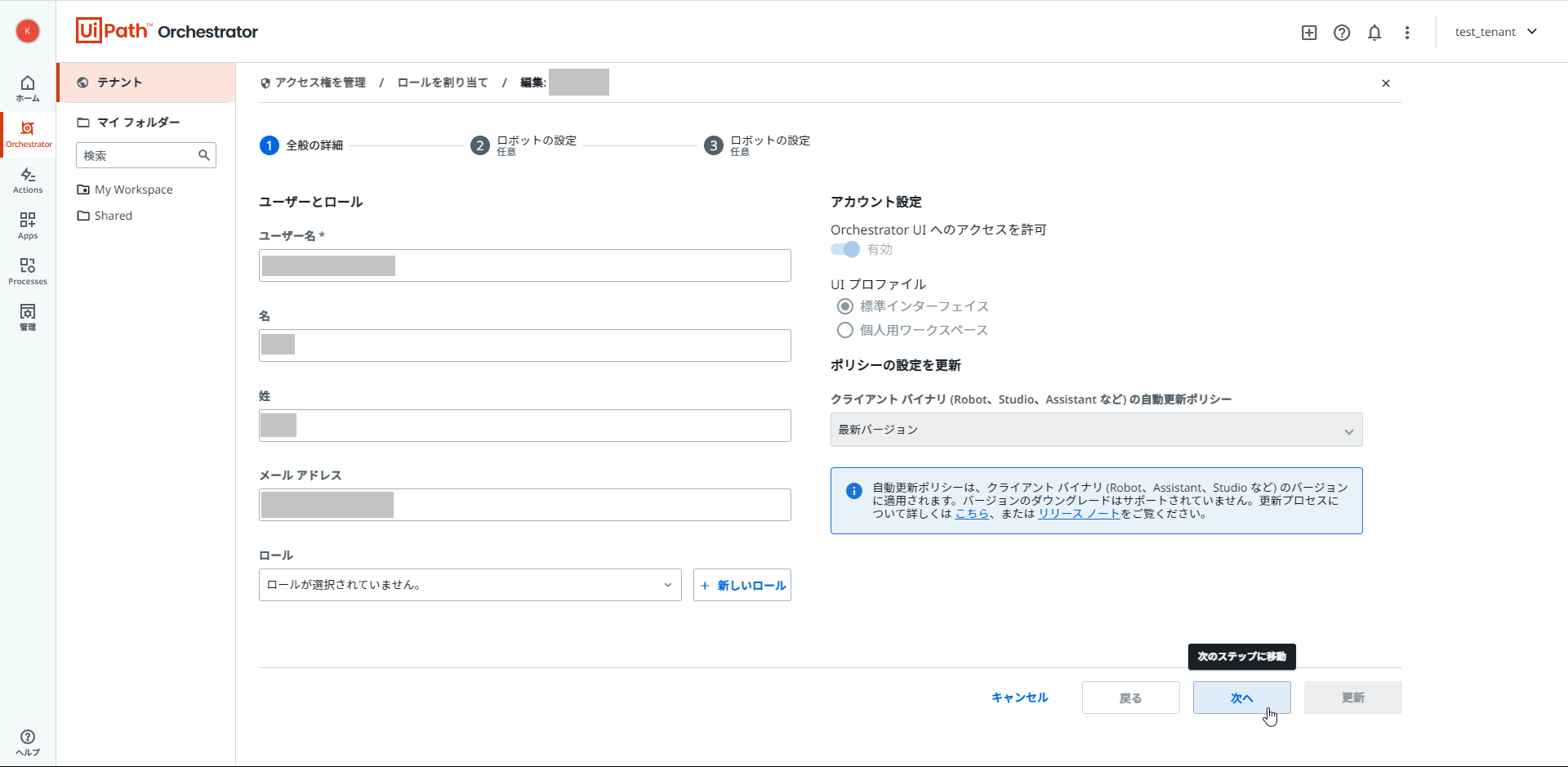The image size is (1568, 767).
Task: Click the 名 first name input field
Action: click(525, 346)
